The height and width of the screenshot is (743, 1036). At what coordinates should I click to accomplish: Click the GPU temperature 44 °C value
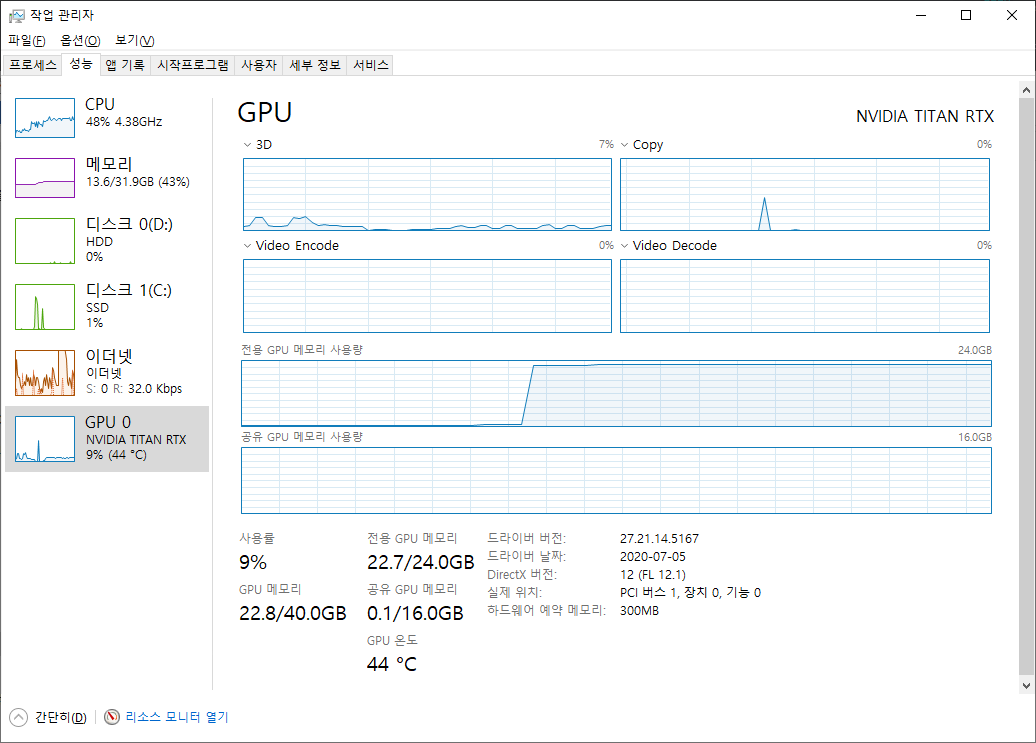coord(392,664)
